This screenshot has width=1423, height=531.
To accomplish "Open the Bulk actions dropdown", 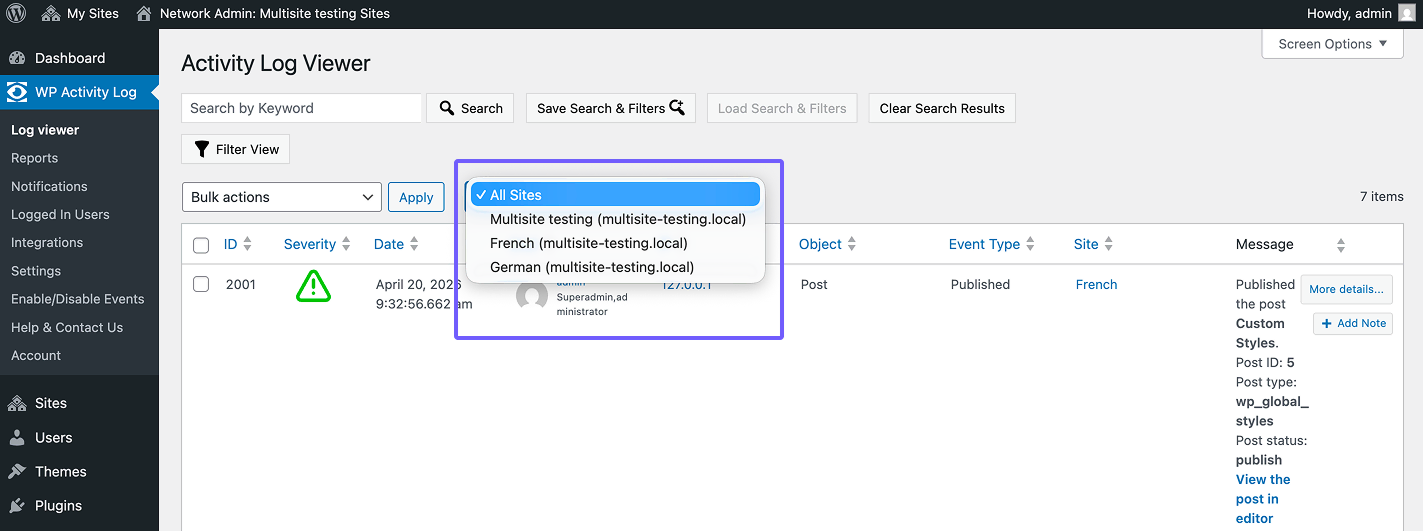I will [x=282, y=197].
